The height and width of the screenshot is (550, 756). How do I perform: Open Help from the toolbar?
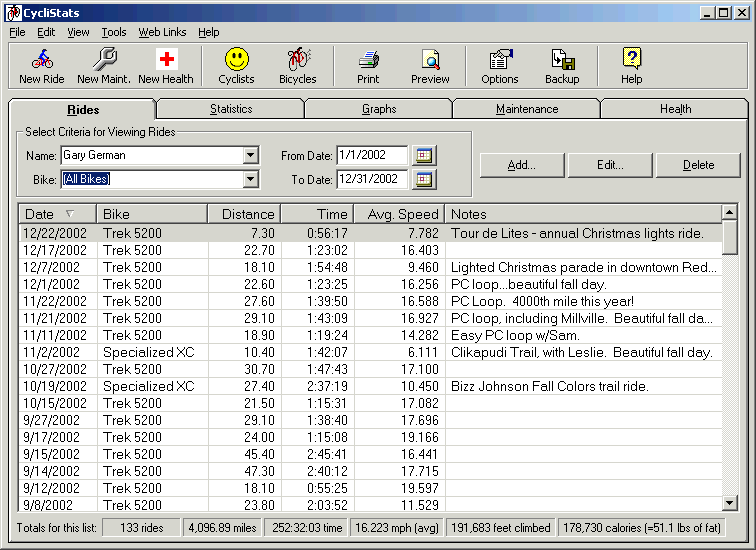[x=632, y=66]
